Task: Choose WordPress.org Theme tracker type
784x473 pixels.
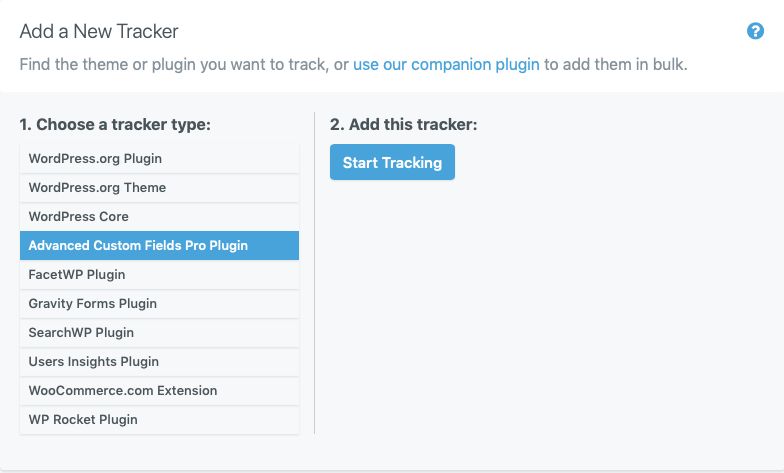Action: tap(160, 188)
